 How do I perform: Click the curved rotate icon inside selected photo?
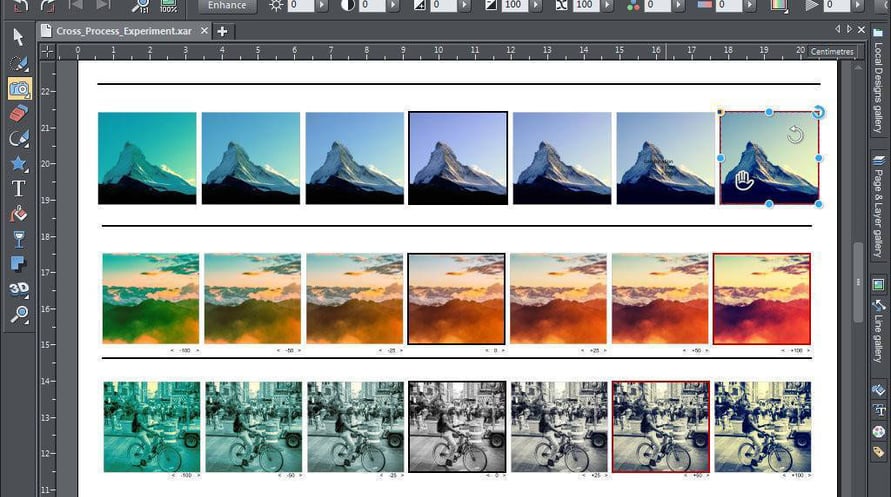pyautogui.click(x=796, y=135)
